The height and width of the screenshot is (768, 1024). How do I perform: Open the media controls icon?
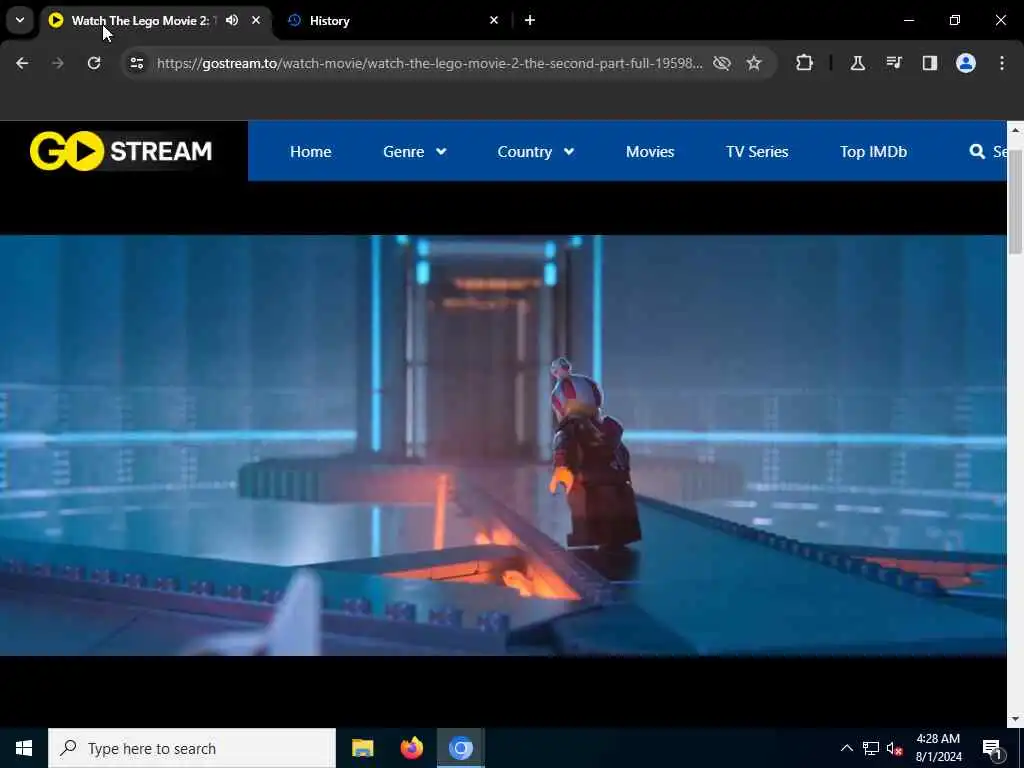[894, 63]
